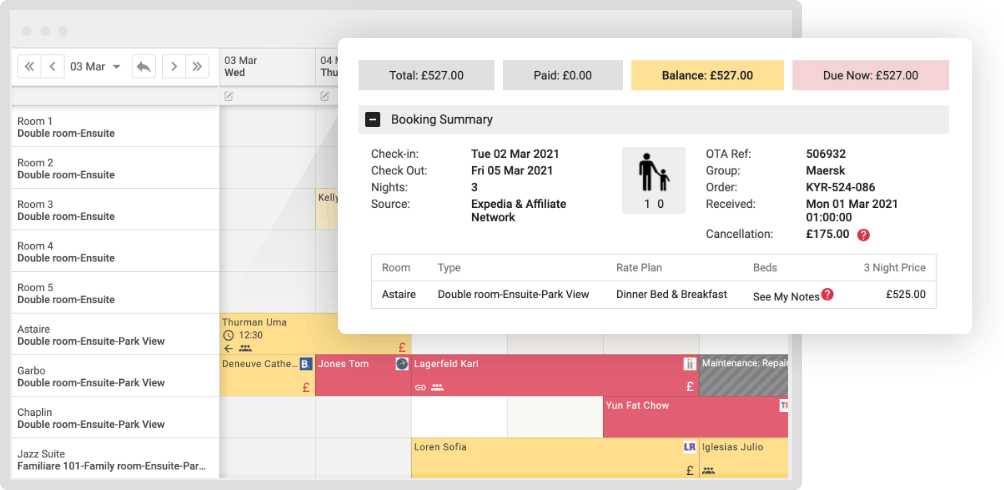
Task: Open the 03 Mar date picker dropdown
Action: point(95,67)
